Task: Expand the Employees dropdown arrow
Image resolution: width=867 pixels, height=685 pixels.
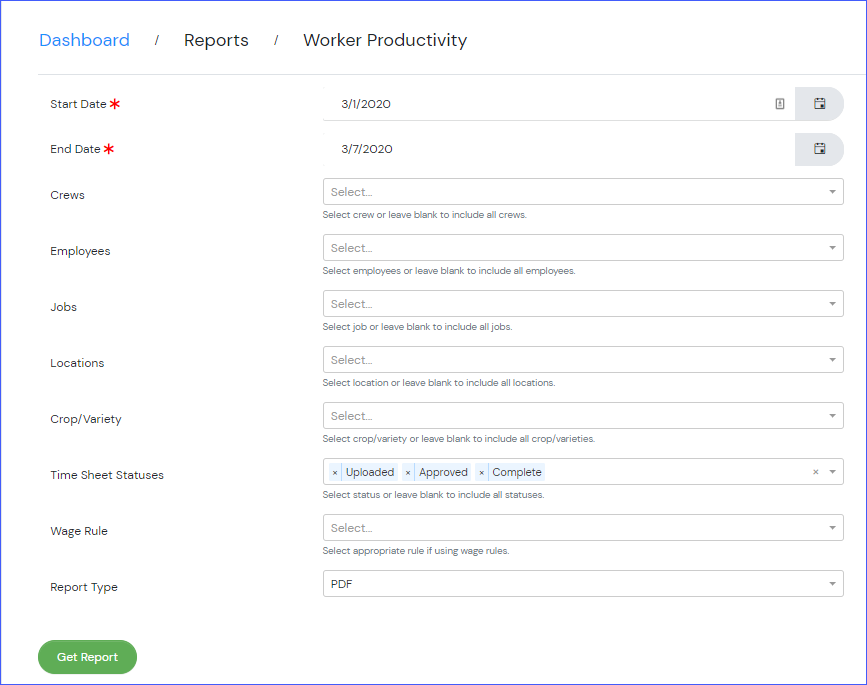Action: click(x=832, y=248)
